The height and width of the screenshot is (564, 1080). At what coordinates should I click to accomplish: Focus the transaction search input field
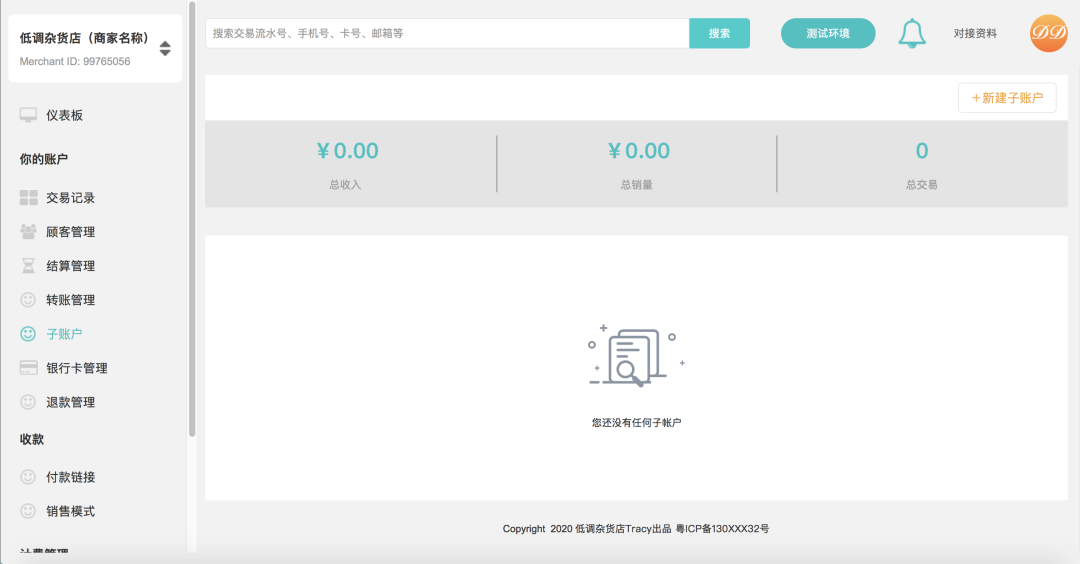pyautogui.click(x=448, y=33)
